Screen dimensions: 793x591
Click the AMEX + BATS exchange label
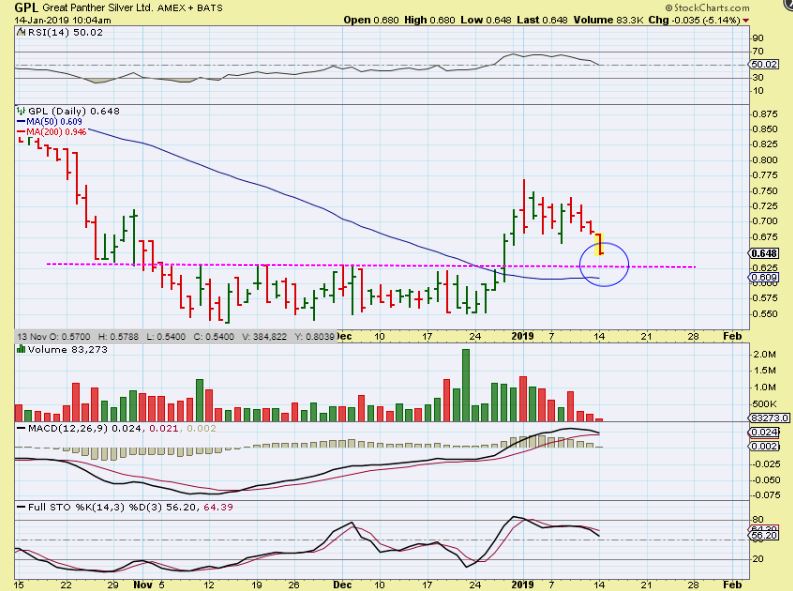[190, 8]
